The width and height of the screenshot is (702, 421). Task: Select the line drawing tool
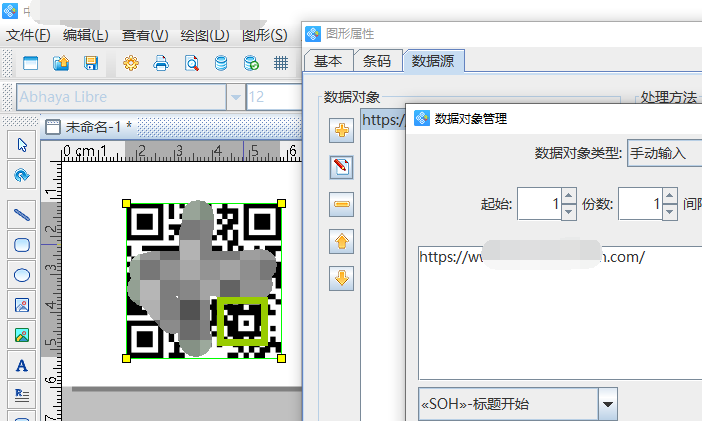click(x=22, y=215)
